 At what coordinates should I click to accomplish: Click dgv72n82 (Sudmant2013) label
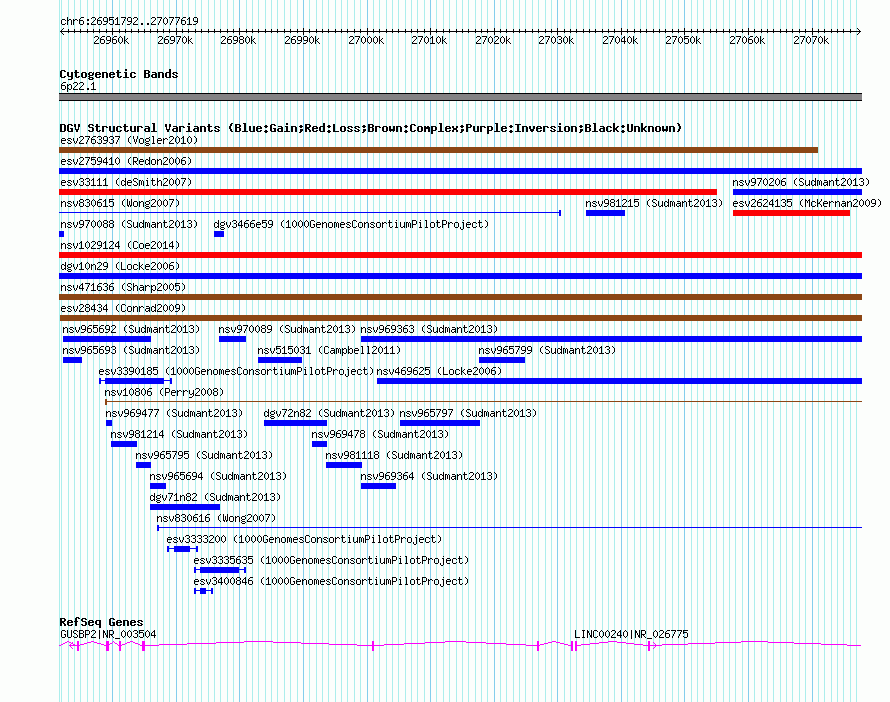329,413
